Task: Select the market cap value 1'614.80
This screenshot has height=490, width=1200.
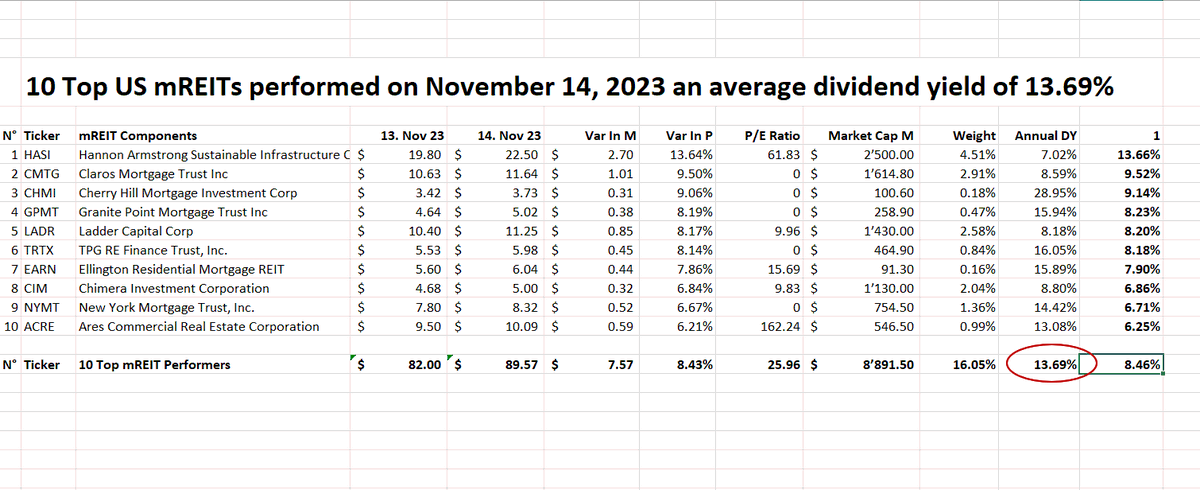Action: point(887,174)
